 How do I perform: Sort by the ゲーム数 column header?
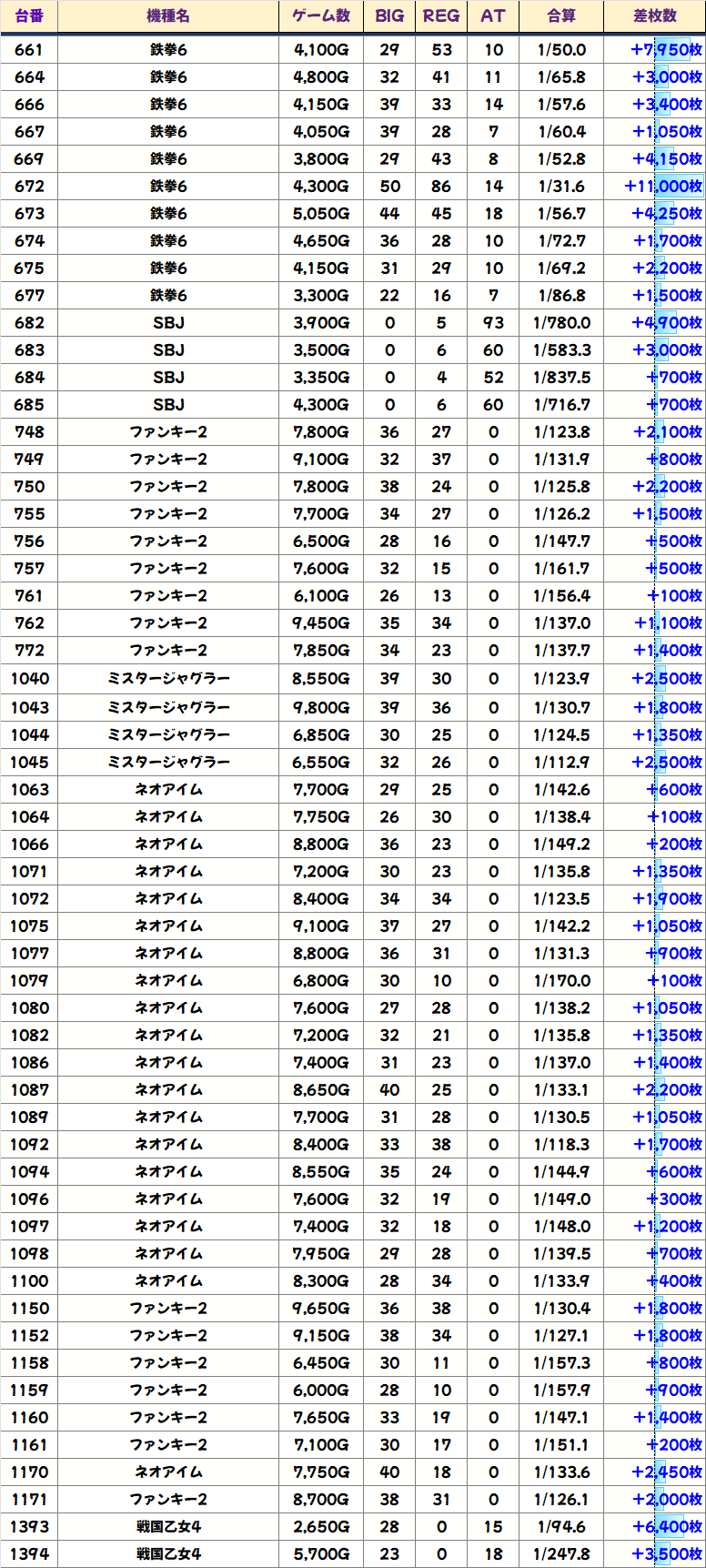(321, 16)
